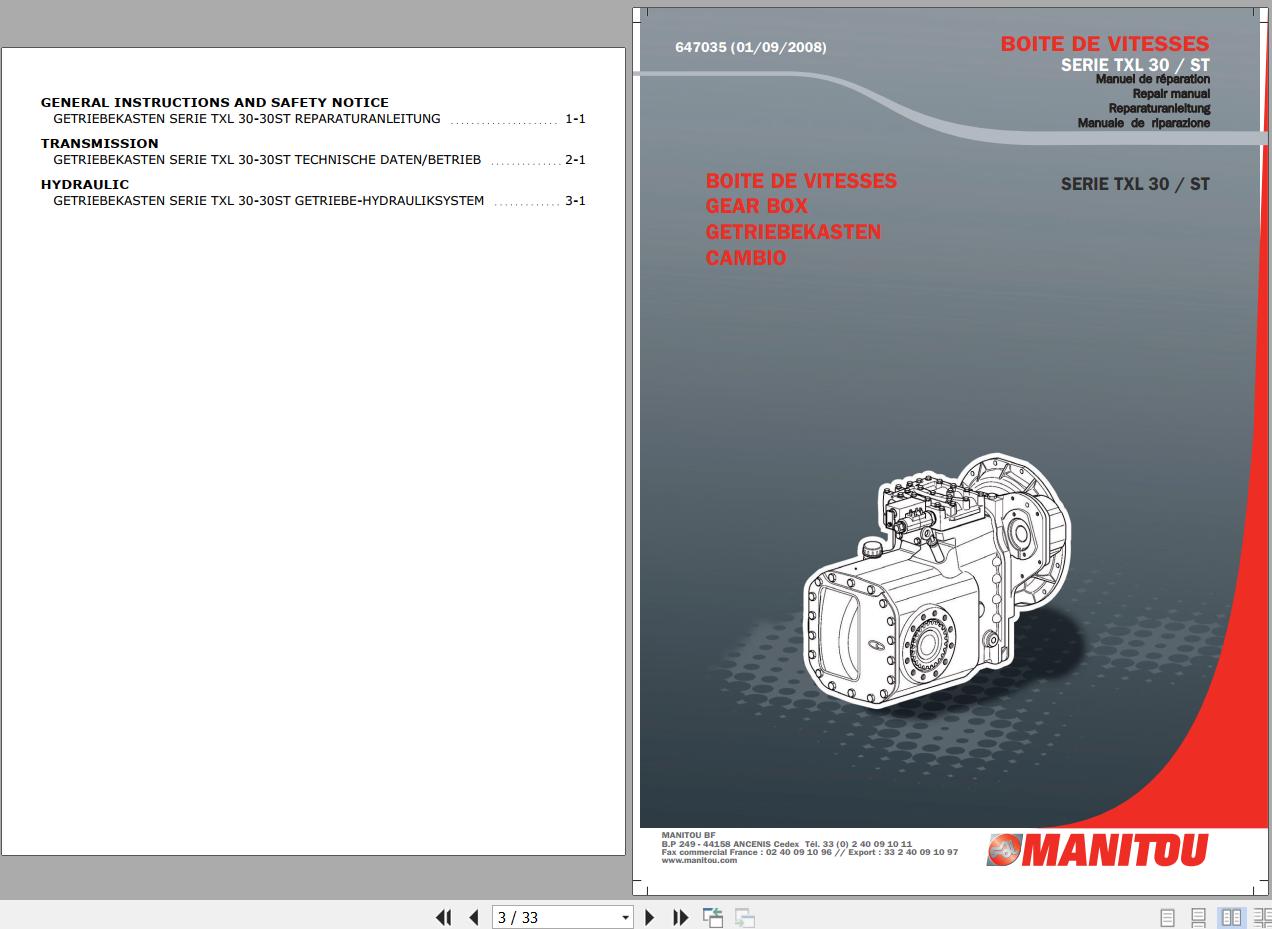Image resolution: width=1272 pixels, height=929 pixels.
Task: Click page reference 1-1
Action: [x=575, y=119]
